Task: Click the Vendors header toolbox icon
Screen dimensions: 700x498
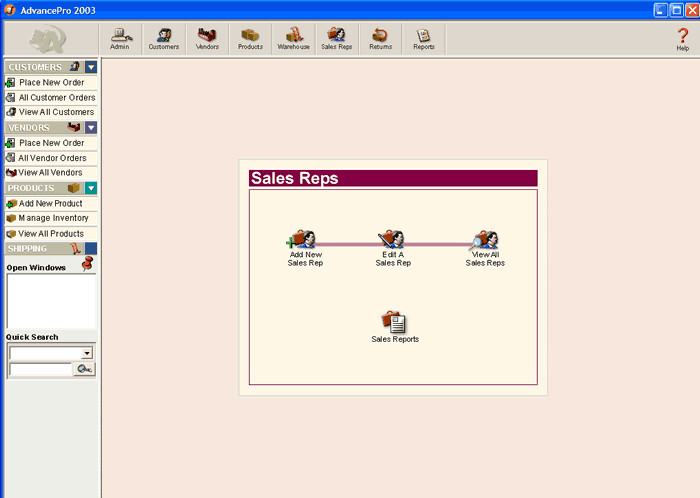Action: (74, 127)
